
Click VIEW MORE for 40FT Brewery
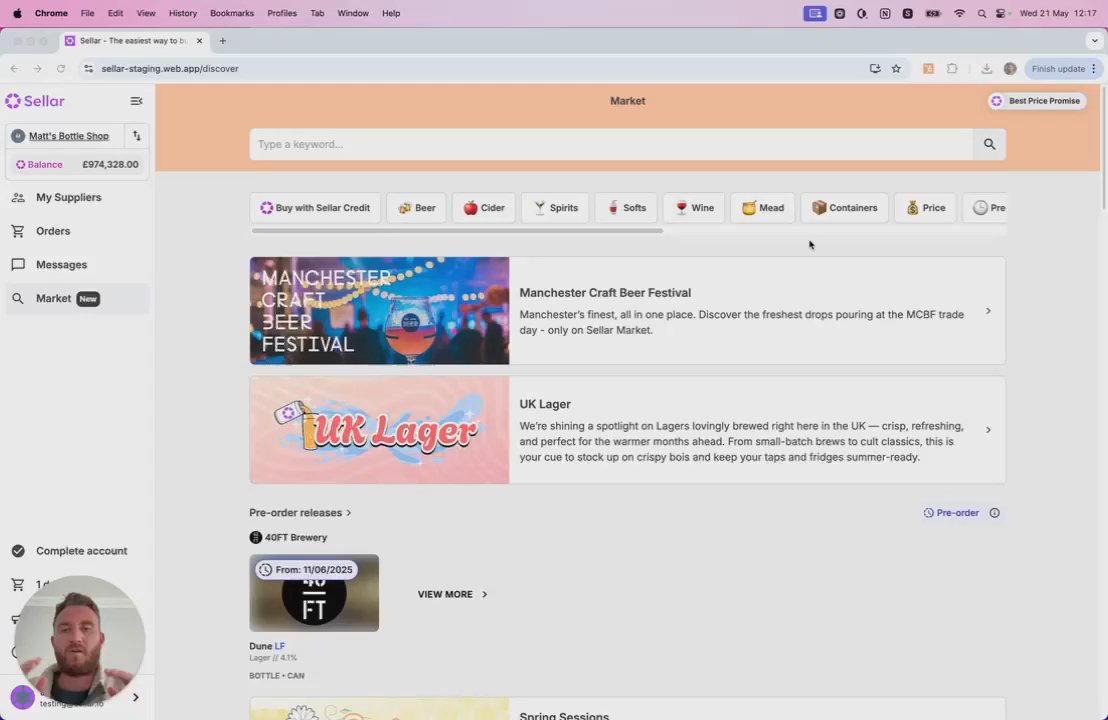tap(452, 594)
